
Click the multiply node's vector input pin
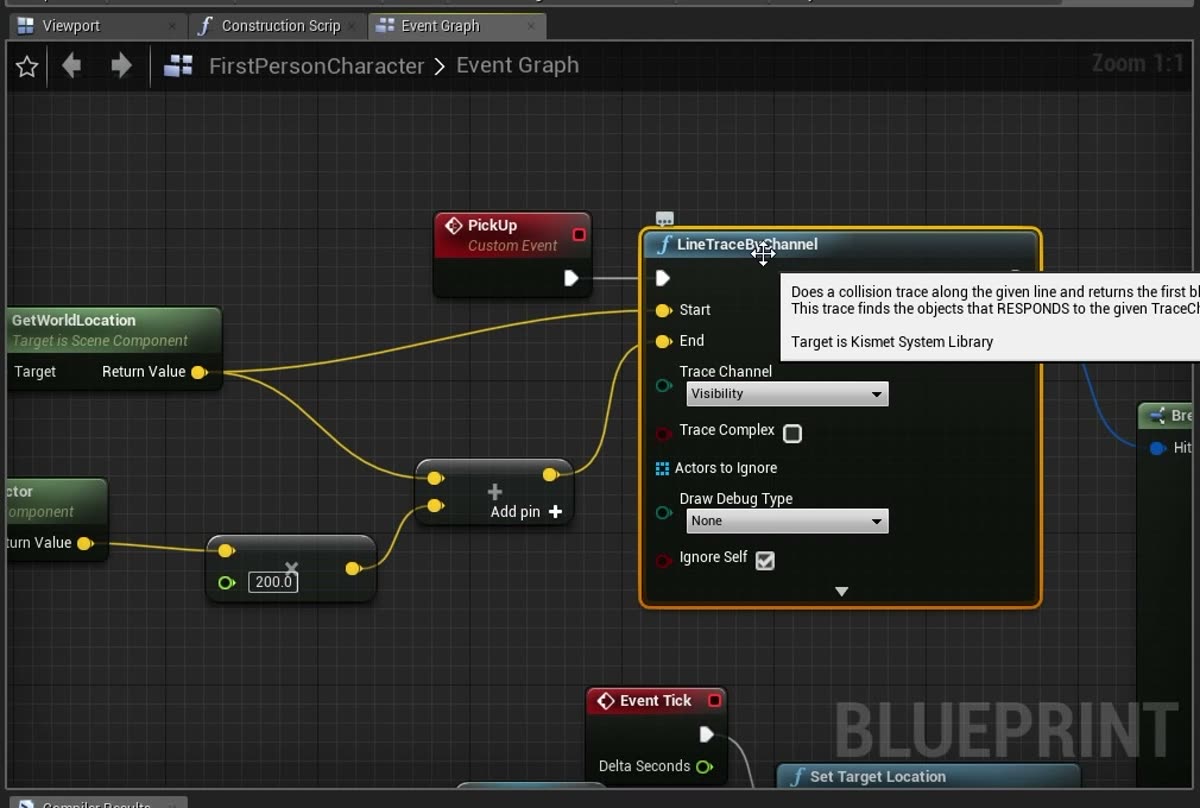[226, 550]
